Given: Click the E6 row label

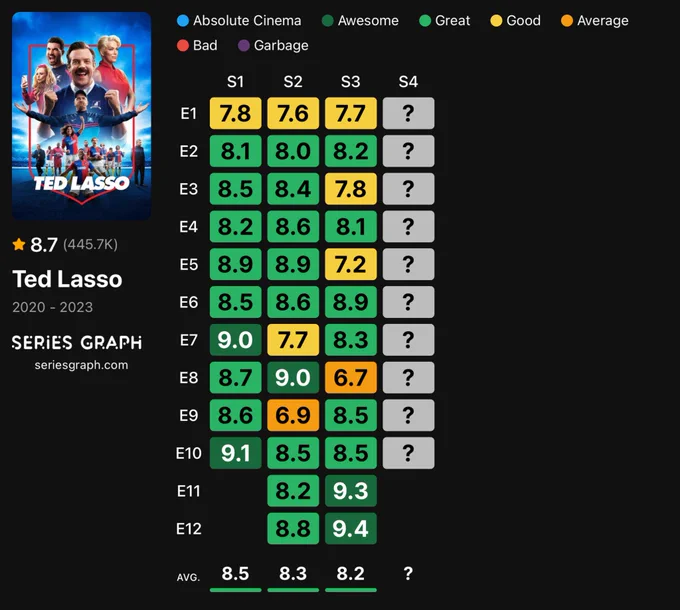Looking at the screenshot, I should [x=189, y=302].
